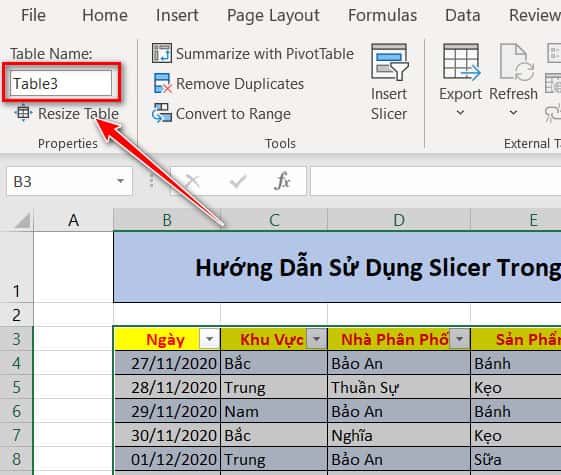This screenshot has width=561, height=475.
Task: Select cell with date 30/11/2020
Action: tap(167, 435)
